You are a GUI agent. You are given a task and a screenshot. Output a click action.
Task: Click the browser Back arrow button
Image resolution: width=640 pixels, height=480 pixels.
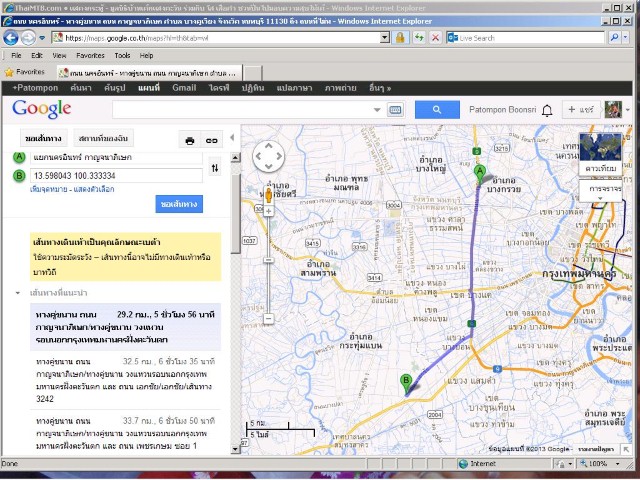click(11, 38)
